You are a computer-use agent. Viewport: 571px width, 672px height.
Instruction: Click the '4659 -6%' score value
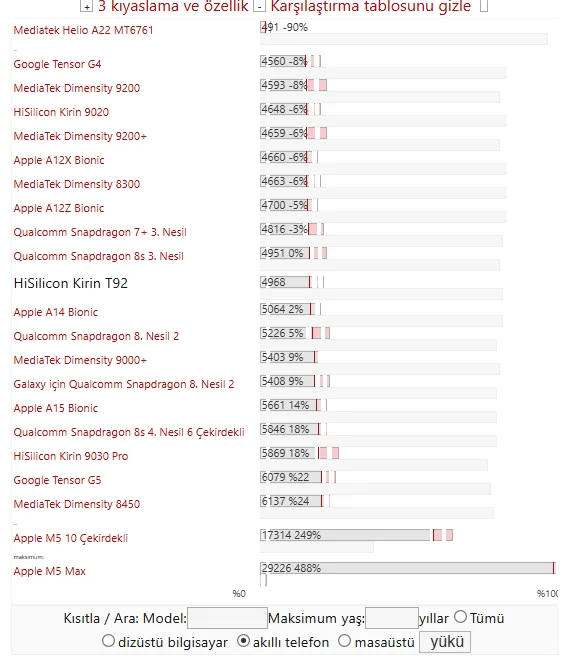pyautogui.click(x=284, y=133)
